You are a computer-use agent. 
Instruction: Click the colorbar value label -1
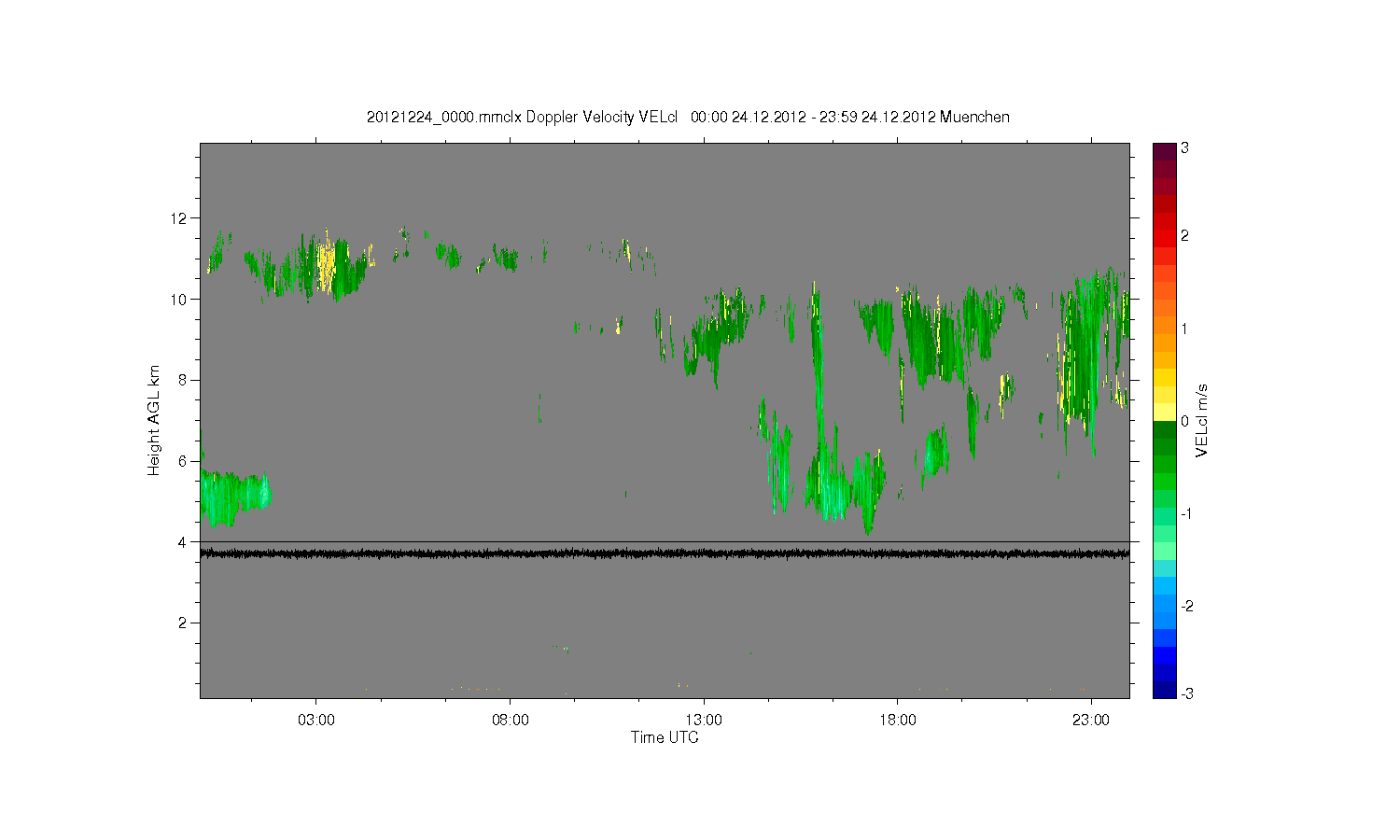click(1186, 514)
